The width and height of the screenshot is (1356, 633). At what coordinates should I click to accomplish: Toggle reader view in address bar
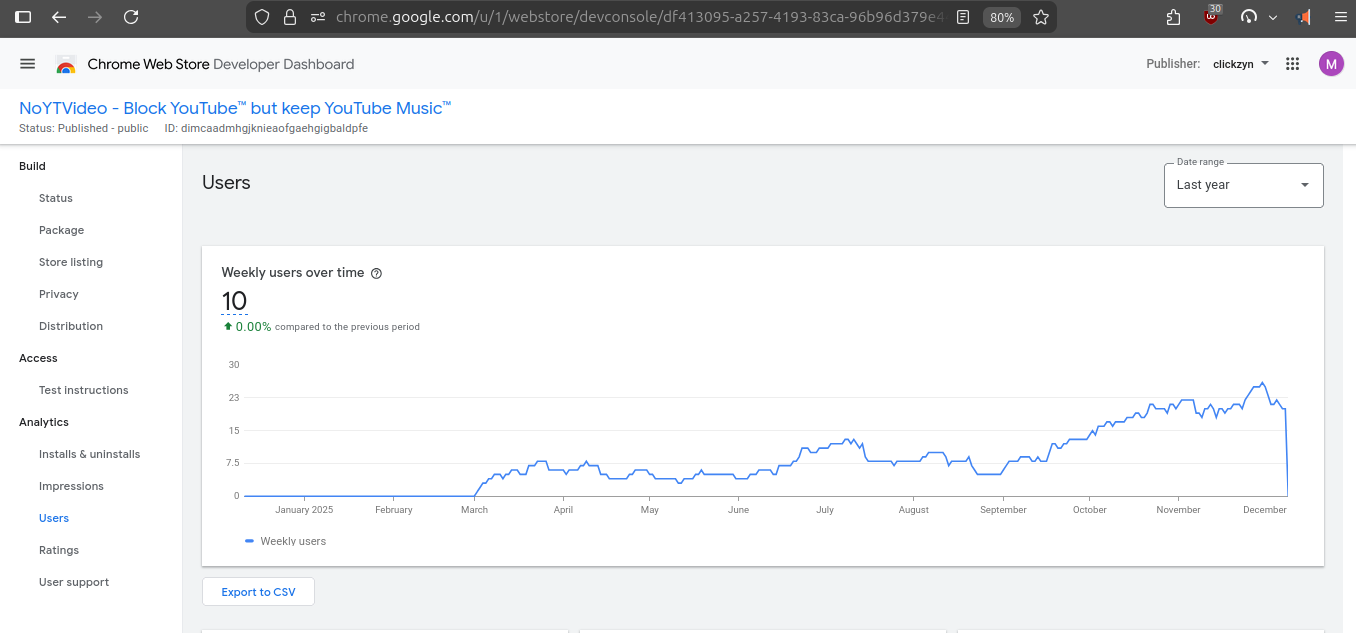coord(963,17)
